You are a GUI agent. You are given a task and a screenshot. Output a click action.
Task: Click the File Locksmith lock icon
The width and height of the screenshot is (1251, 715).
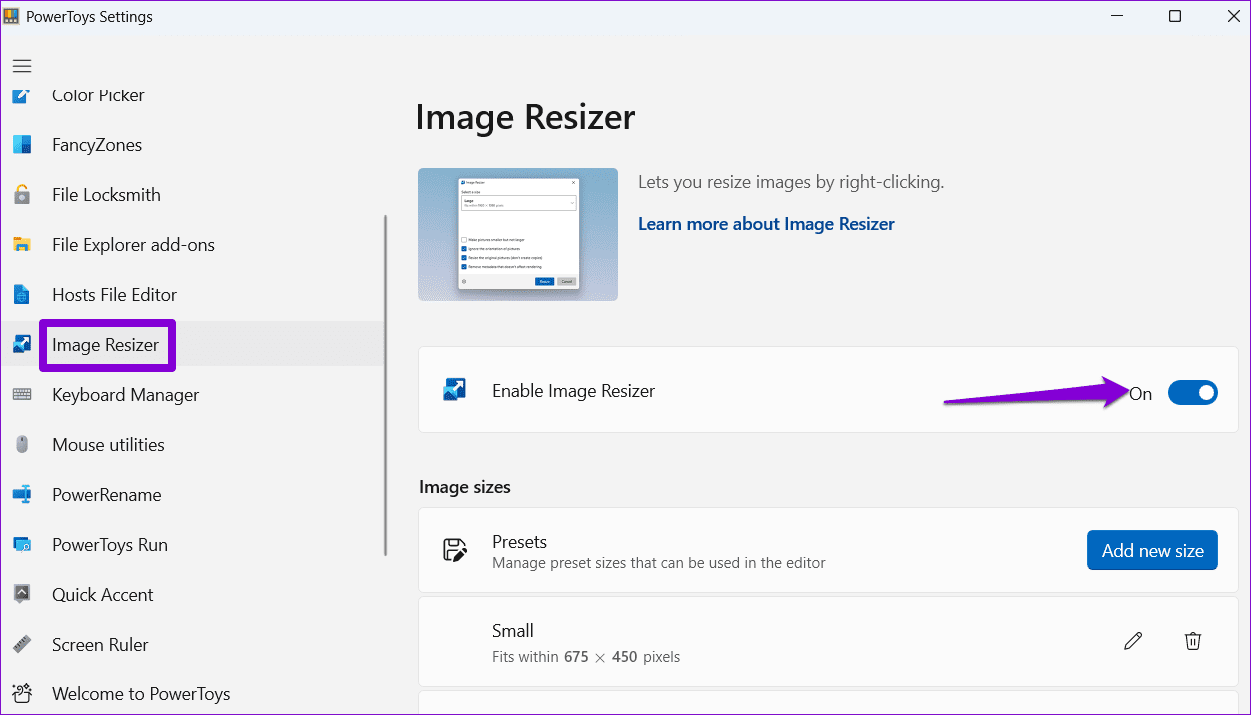click(x=22, y=195)
